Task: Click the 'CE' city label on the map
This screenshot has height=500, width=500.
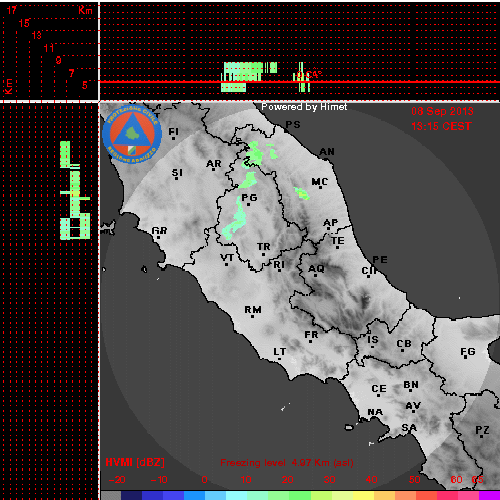Action: click(x=379, y=389)
